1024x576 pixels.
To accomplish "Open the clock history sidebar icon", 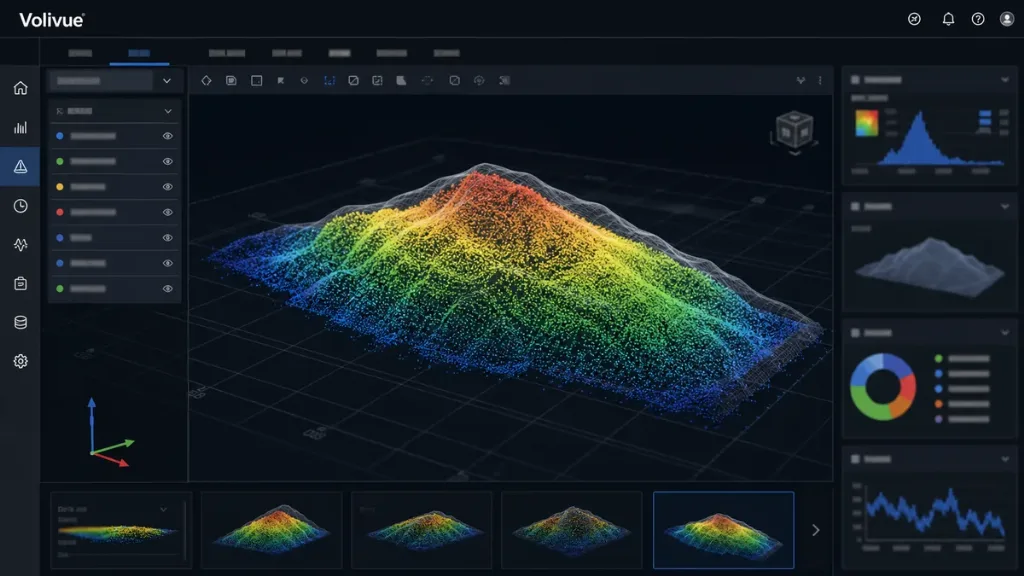I will click(x=20, y=206).
